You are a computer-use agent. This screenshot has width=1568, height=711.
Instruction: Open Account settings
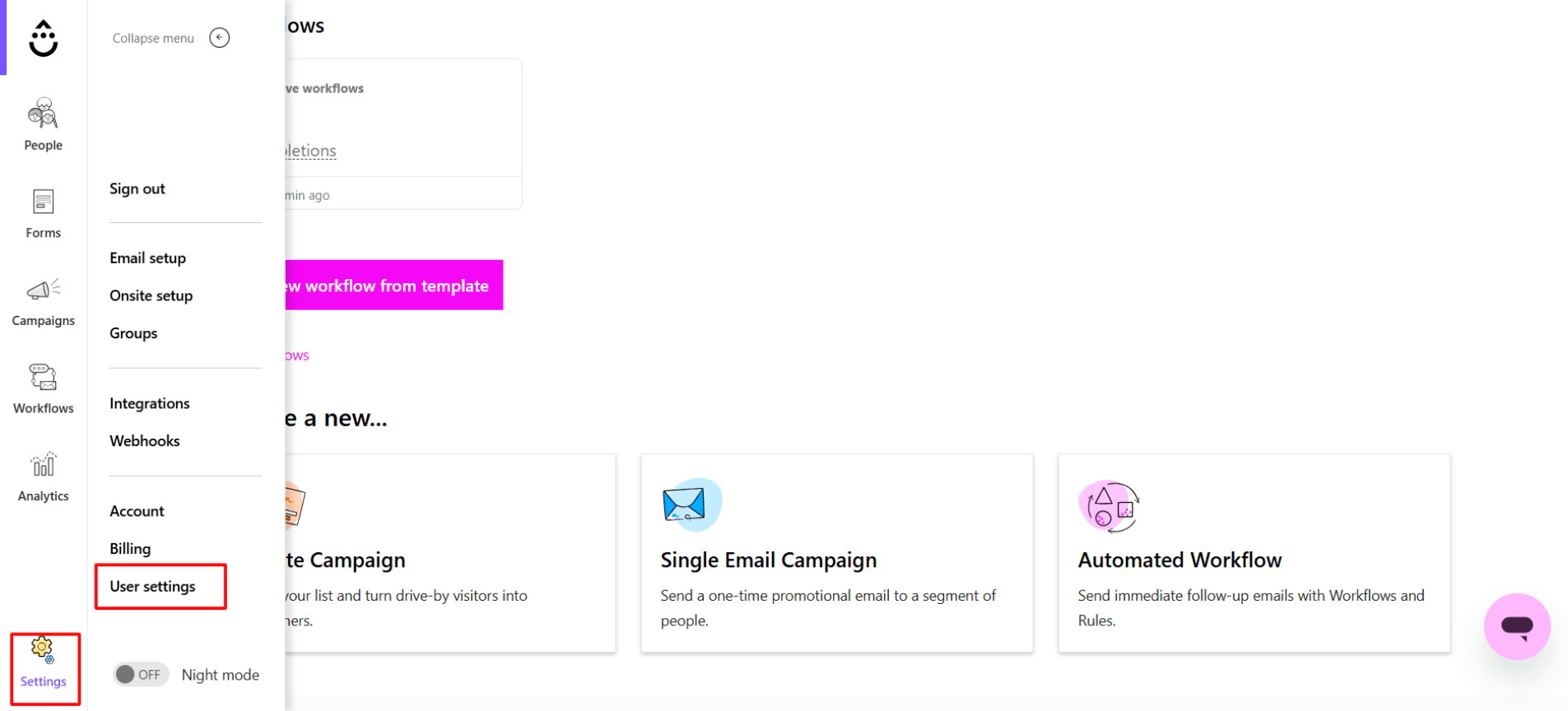coord(137,511)
